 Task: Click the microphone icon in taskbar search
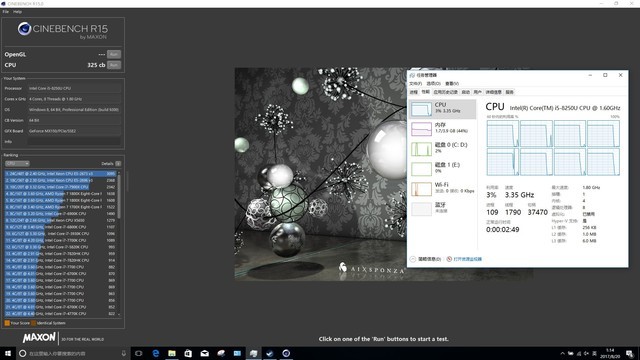(124, 353)
